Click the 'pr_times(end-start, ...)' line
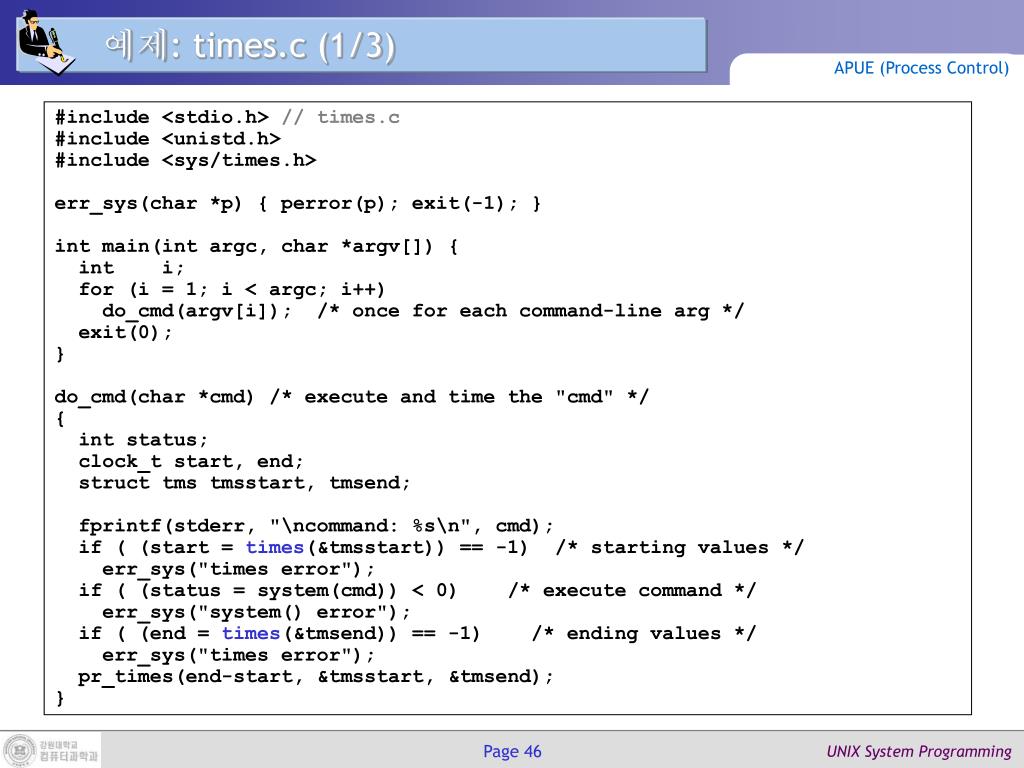 pyautogui.click(x=316, y=677)
